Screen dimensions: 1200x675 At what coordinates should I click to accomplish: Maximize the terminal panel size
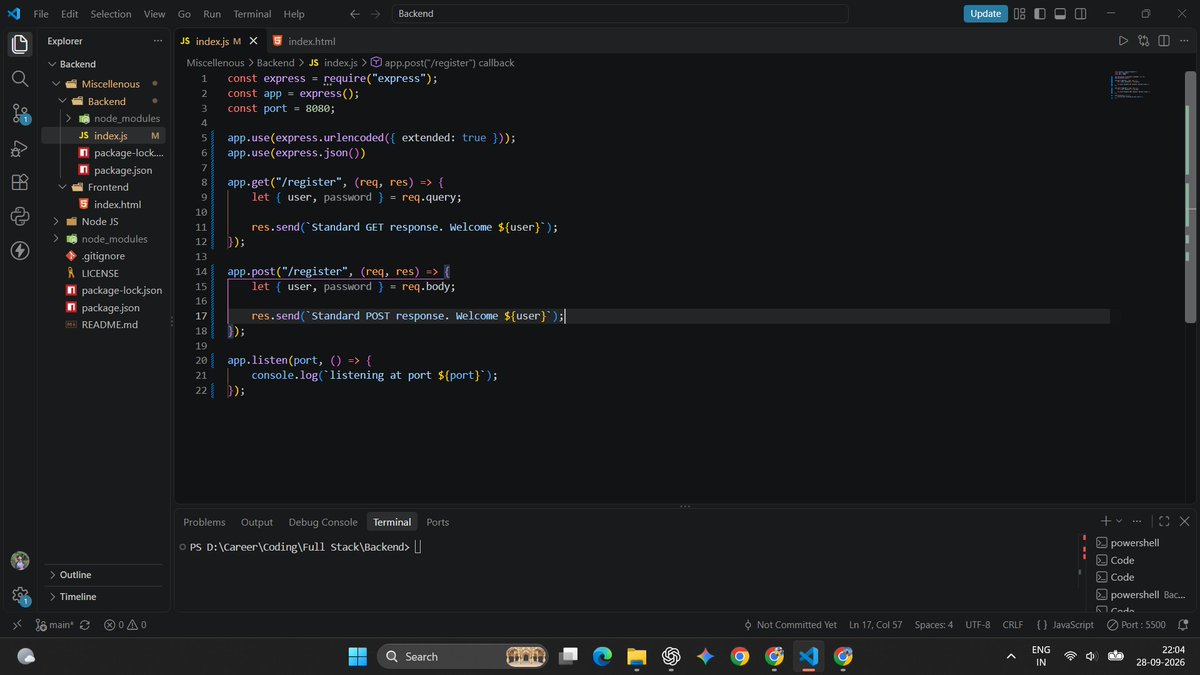pyautogui.click(x=1164, y=521)
